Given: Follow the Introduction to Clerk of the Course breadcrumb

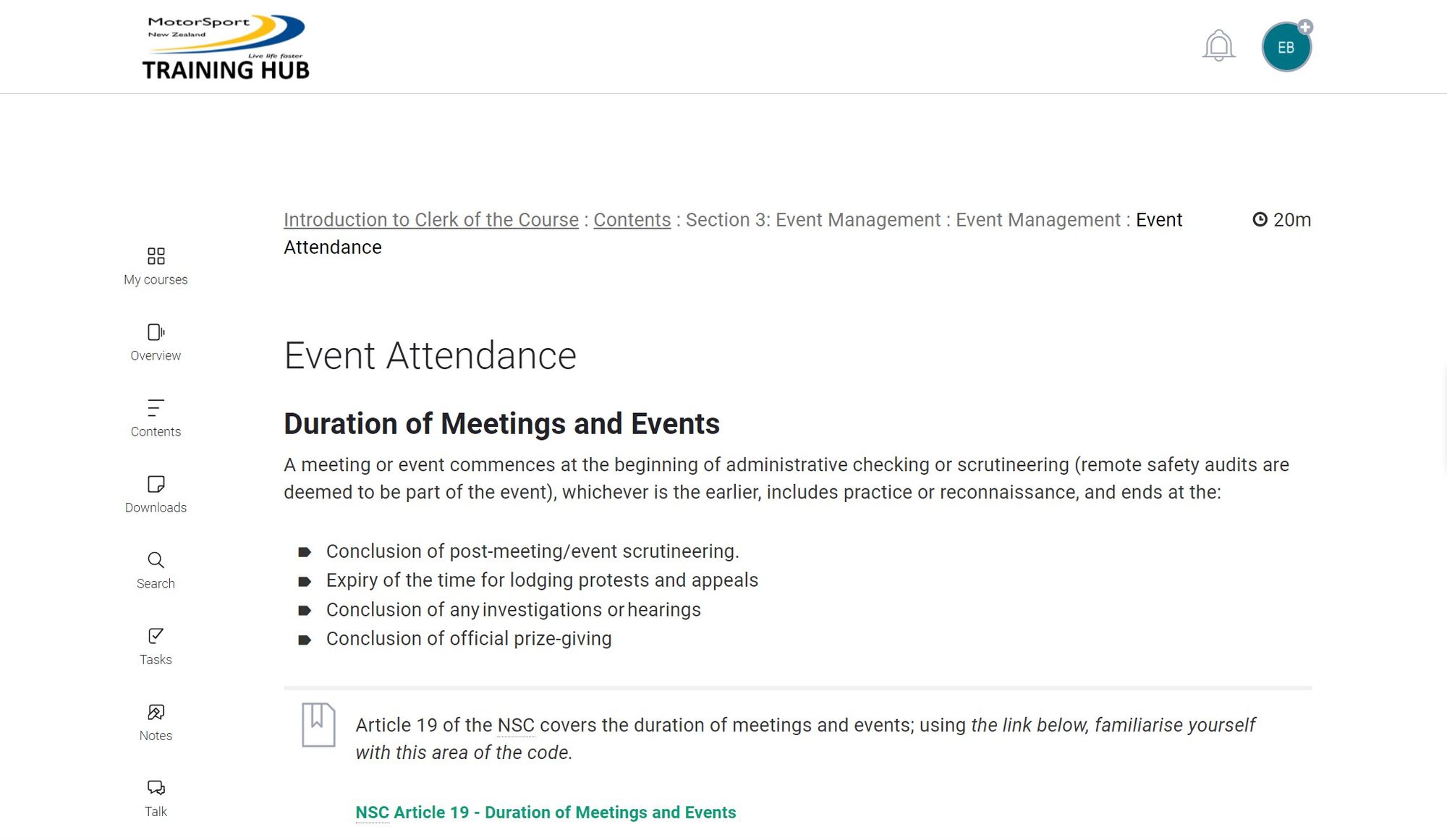Looking at the screenshot, I should coord(430,220).
